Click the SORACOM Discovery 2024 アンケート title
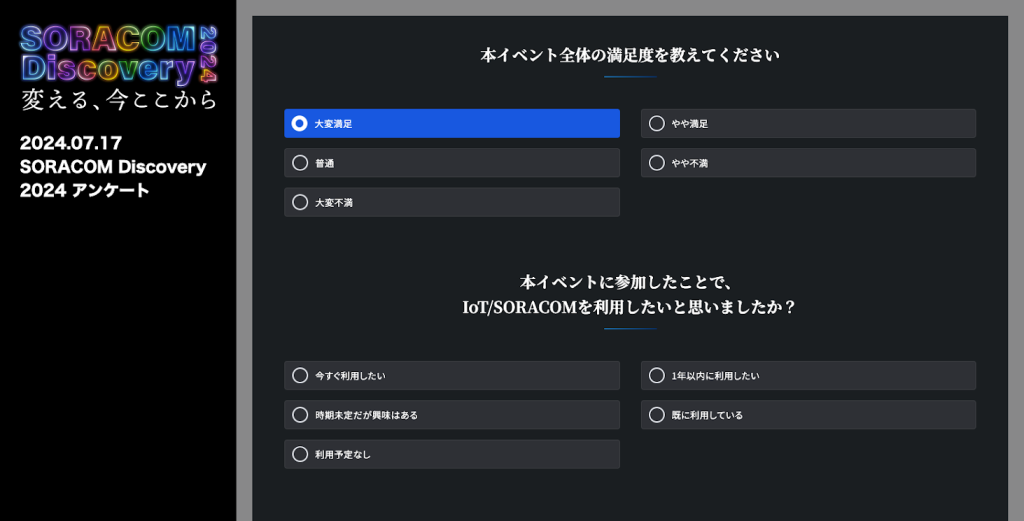This screenshot has width=1024, height=521. point(112,178)
